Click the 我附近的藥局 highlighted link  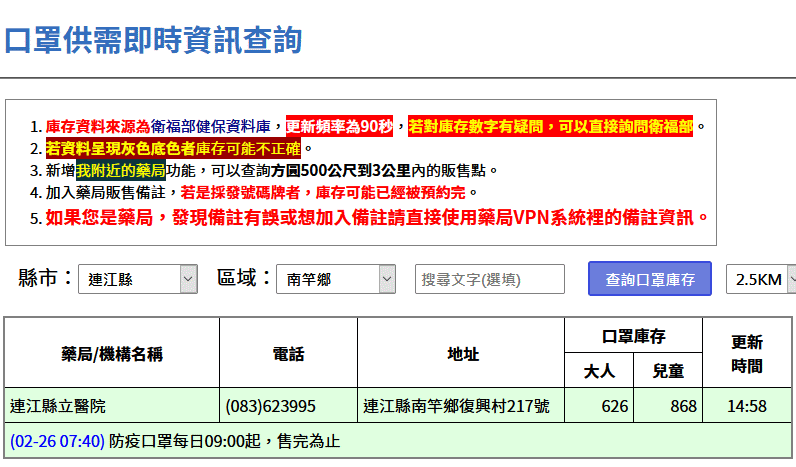(121, 171)
